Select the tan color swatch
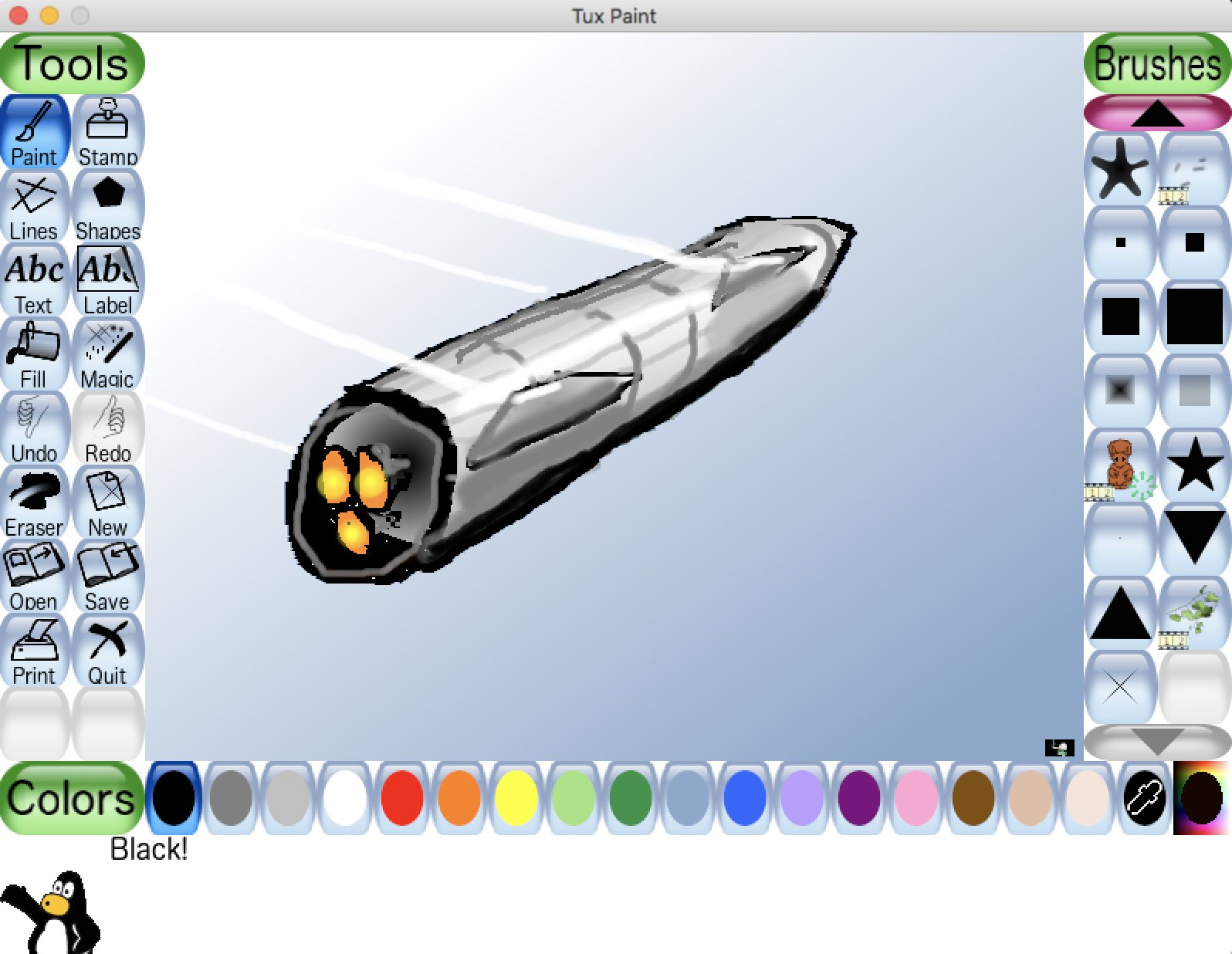 (x=1031, y=797)
